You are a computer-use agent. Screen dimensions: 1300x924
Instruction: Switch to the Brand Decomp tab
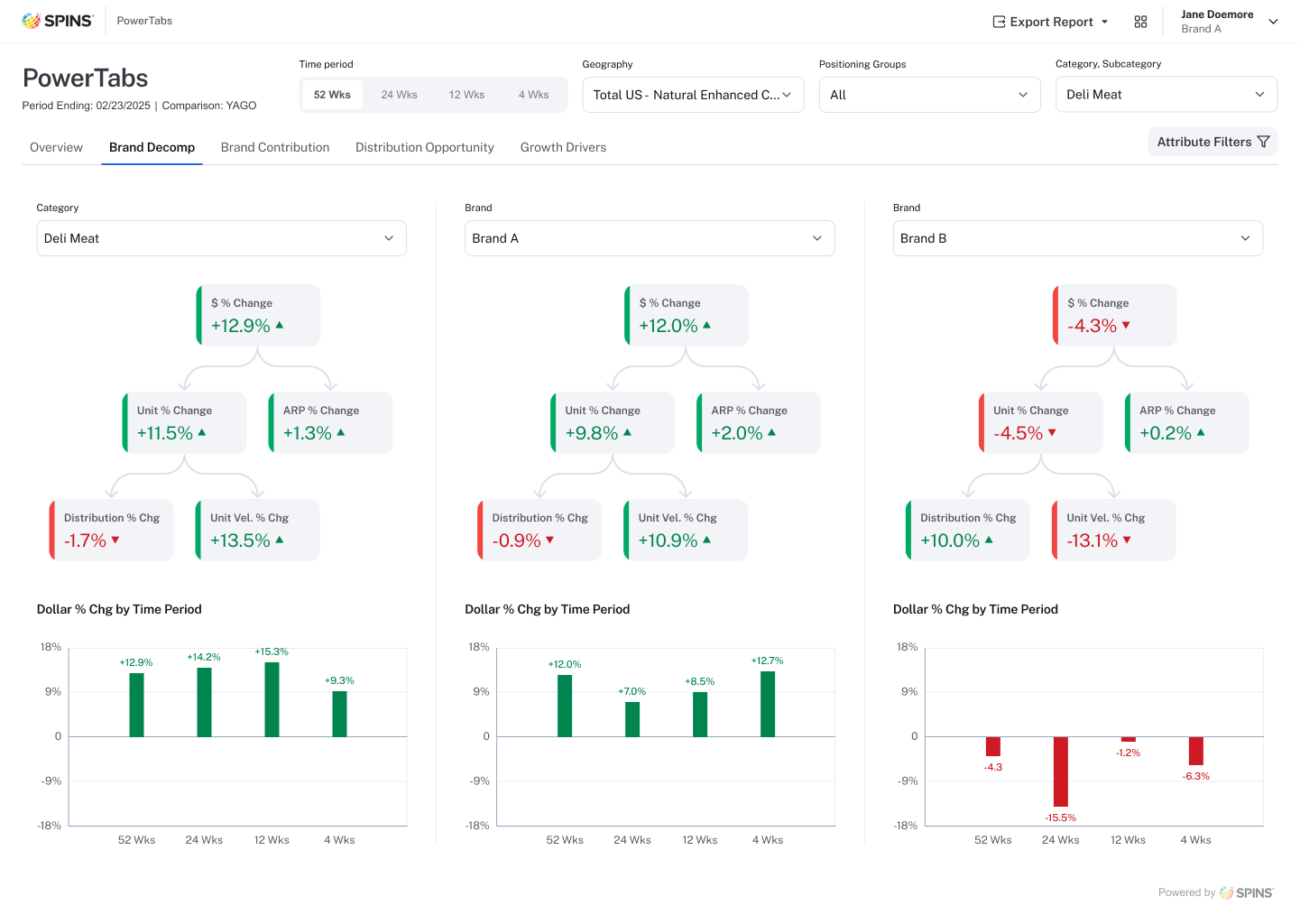(152, 147)
